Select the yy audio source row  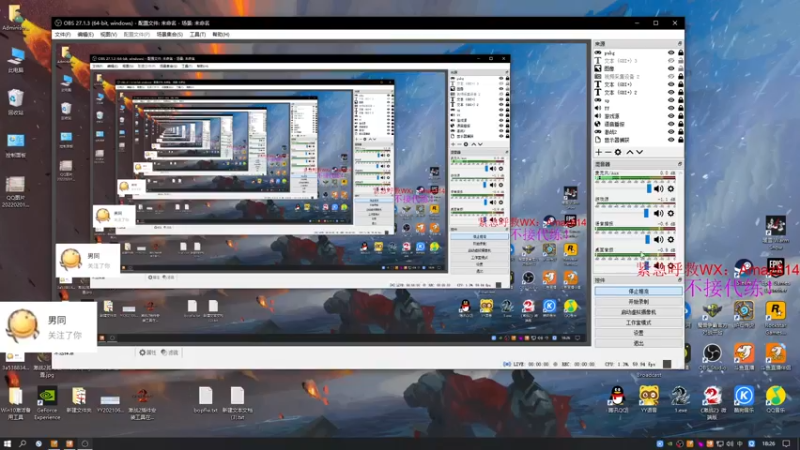[x=638, y=108]
